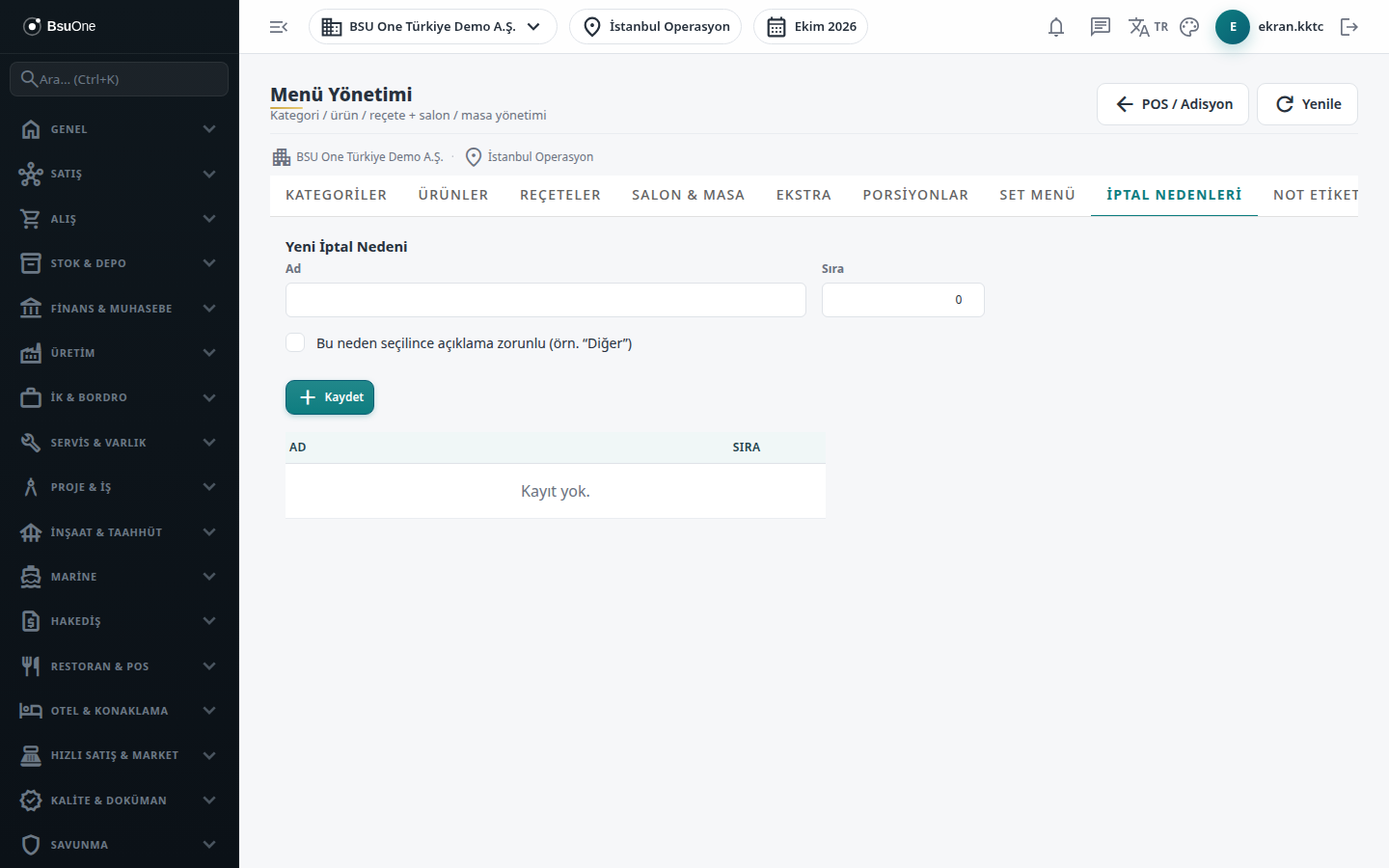Open the İstanbul Operasyon location selector
Viewport: 1389px width, 868px height.
(x=656, y=27)
